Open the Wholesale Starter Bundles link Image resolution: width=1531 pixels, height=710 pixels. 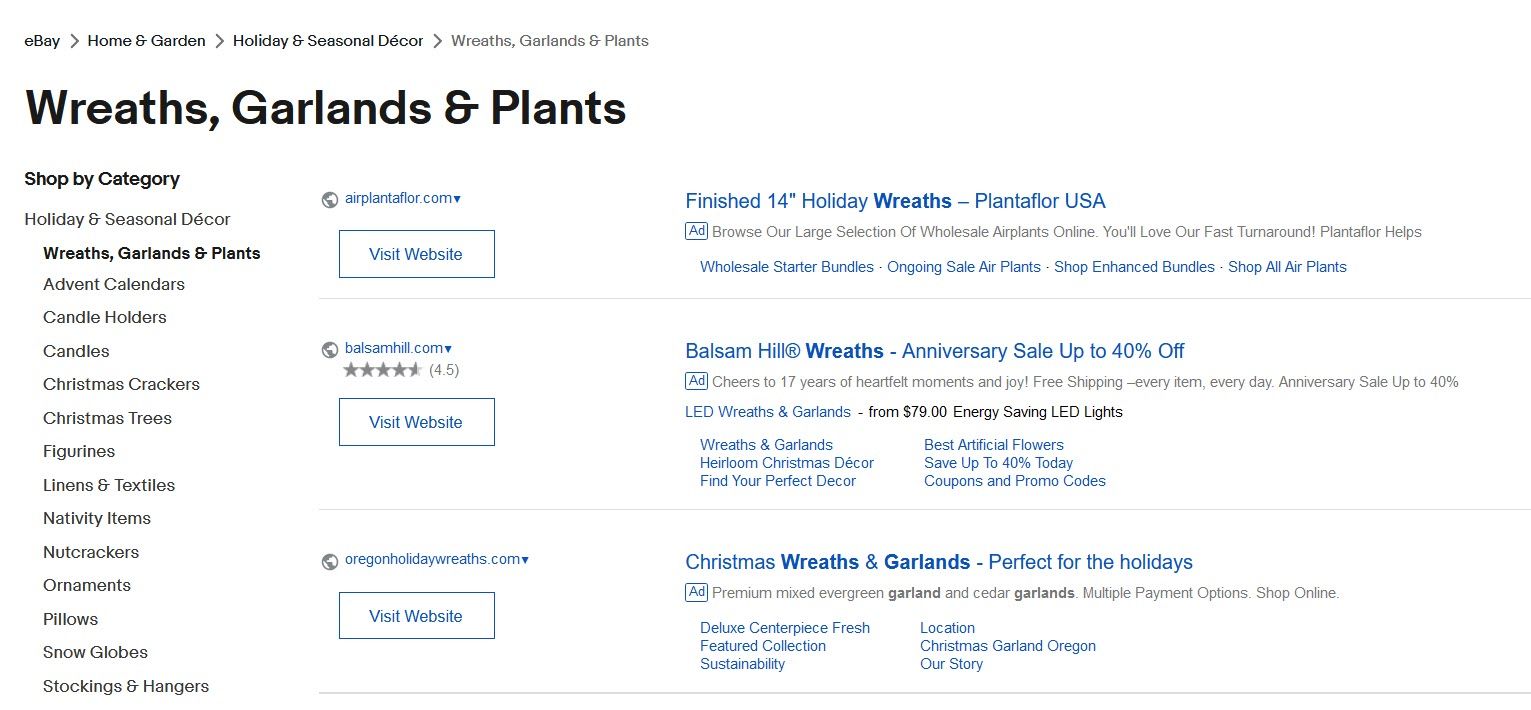pos(787,267)
